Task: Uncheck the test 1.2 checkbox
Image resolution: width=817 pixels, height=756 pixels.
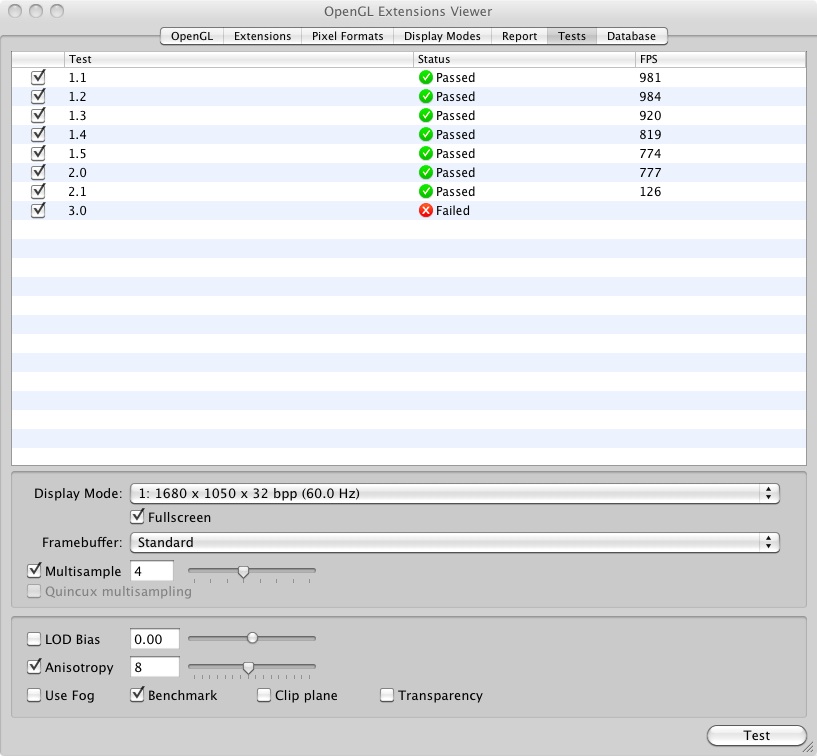Action: tap(38, 96)
